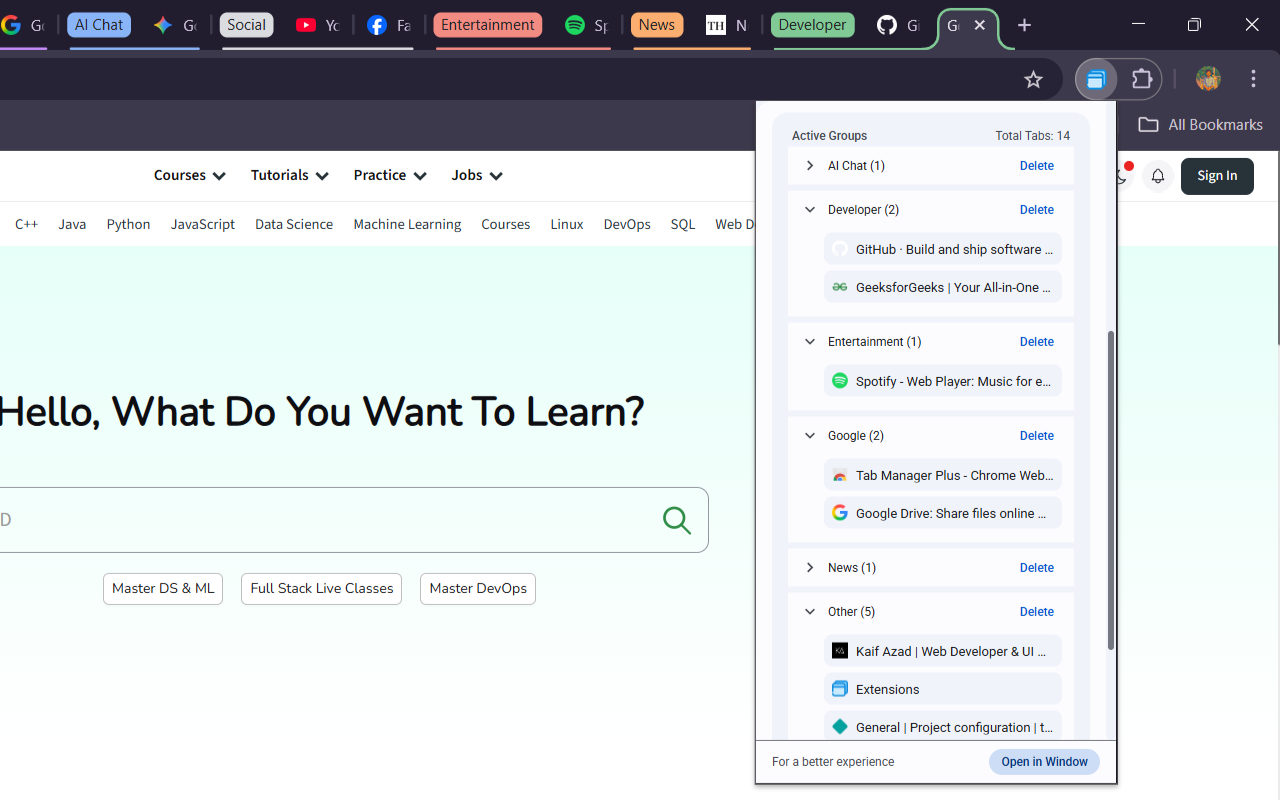Click the Full Stack Live Classes chip
Image resolution: width=1280 pixels, height=800 pixels.
pos(321,589)
